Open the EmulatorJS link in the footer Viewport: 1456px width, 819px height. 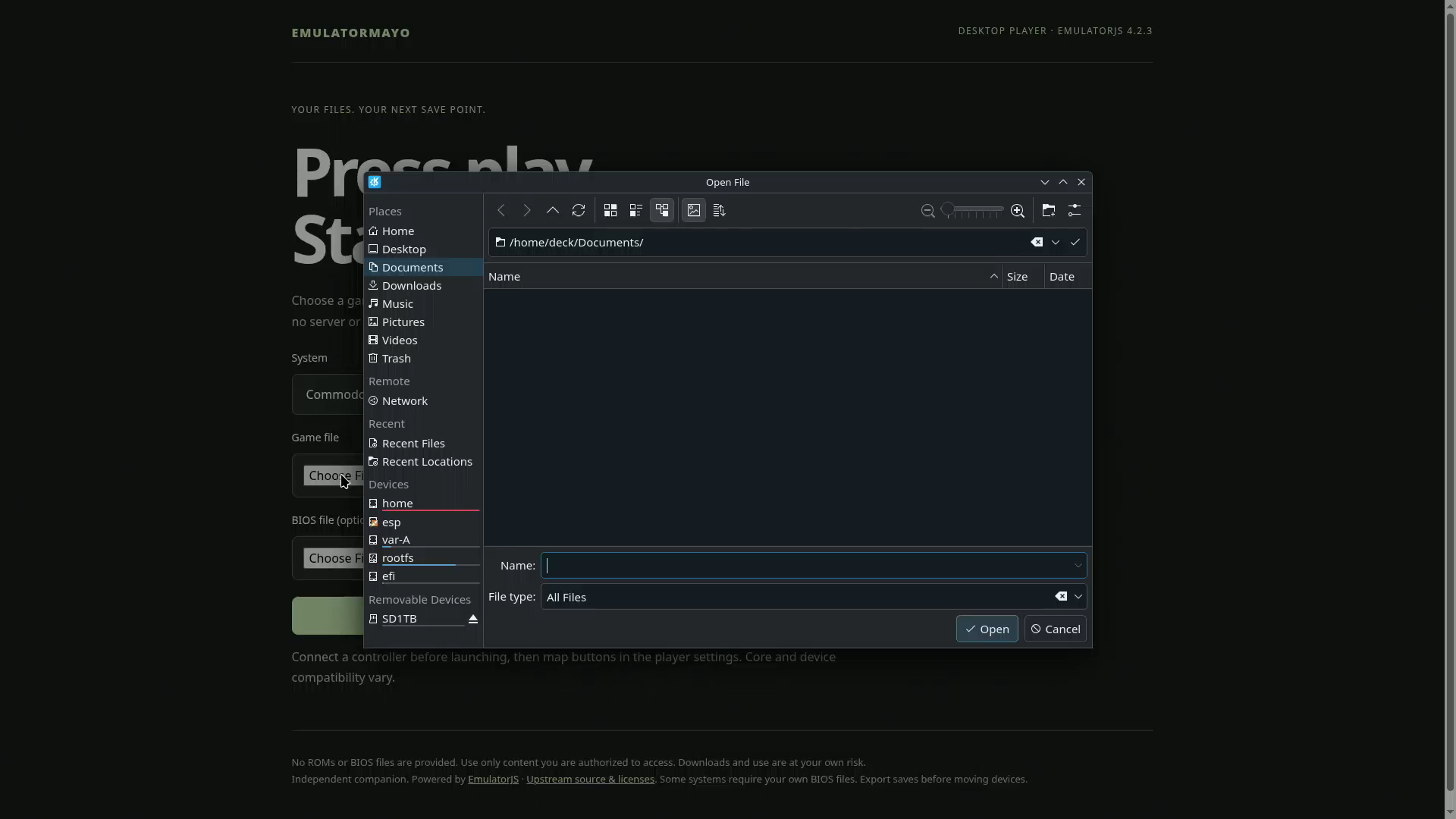click(x=493, y=780)
